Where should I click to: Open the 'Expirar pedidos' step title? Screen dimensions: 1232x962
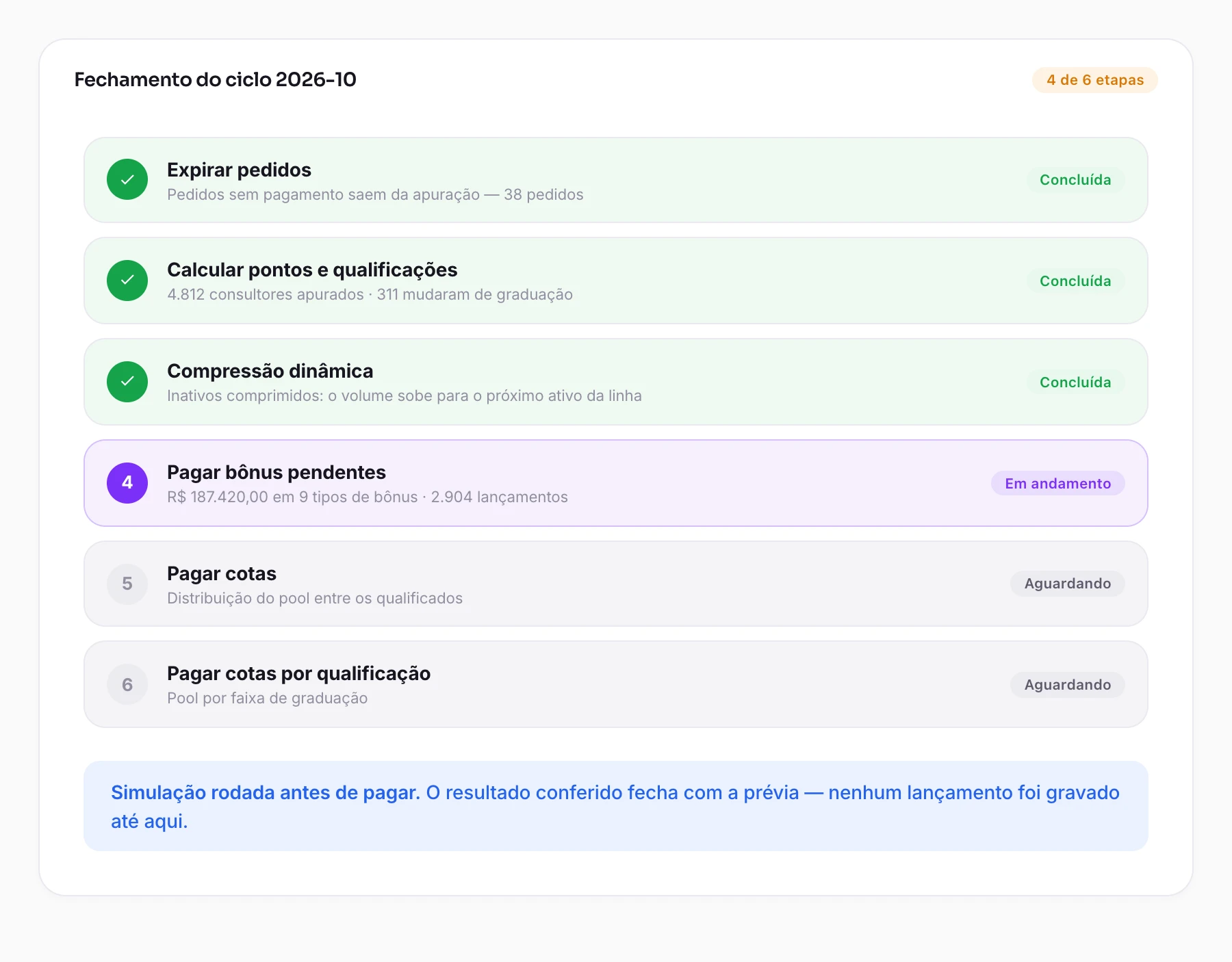click(x=239, y=170)
